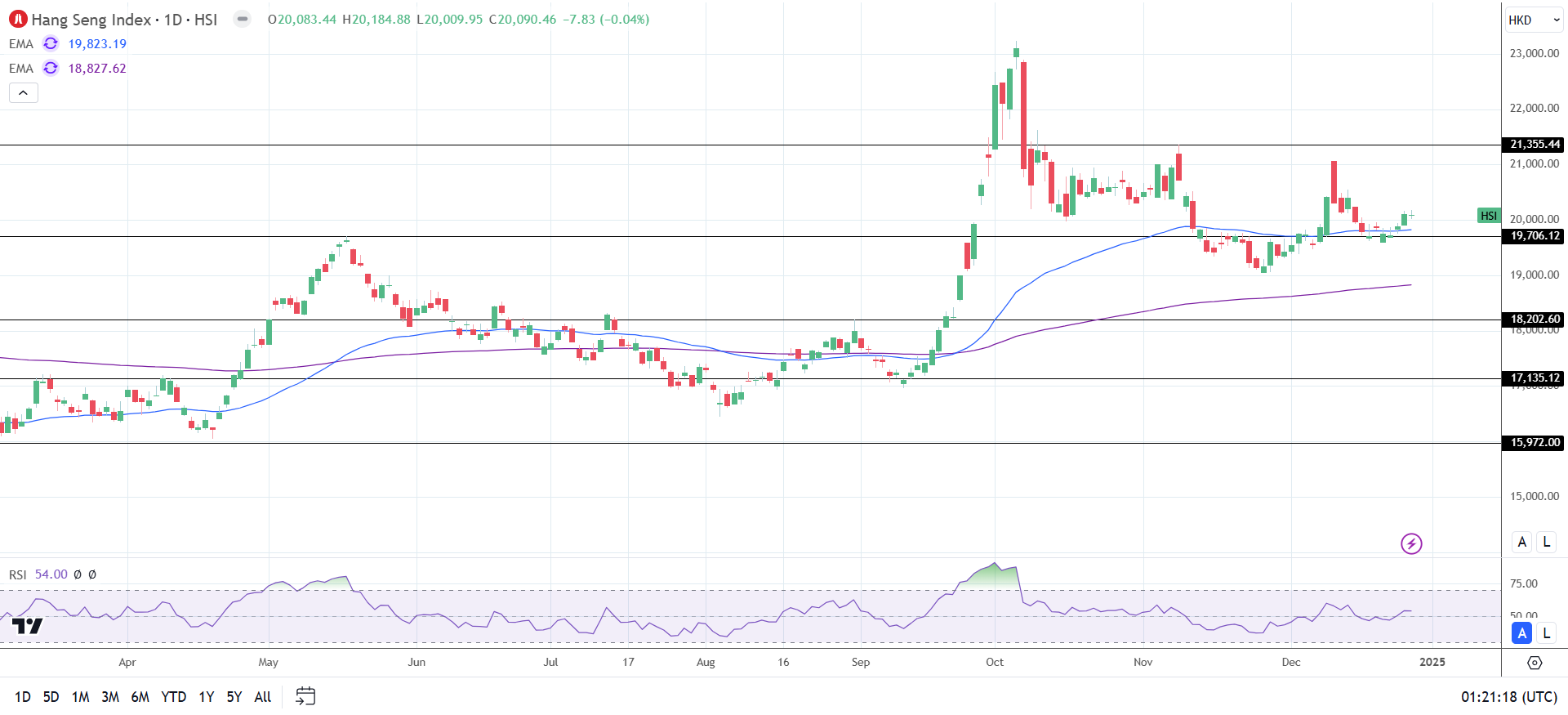The width and height of the screenshot is (1568, 715).
Task: Collapse the indicator legend with the caret
Action: [x=24, y=93]
